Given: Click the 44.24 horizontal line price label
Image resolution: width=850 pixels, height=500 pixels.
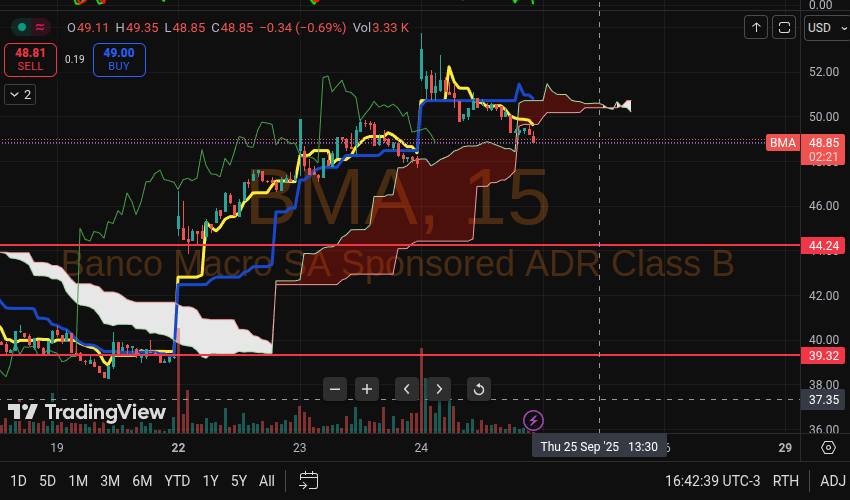Looking at the screenshot, I should click(823, 246).
